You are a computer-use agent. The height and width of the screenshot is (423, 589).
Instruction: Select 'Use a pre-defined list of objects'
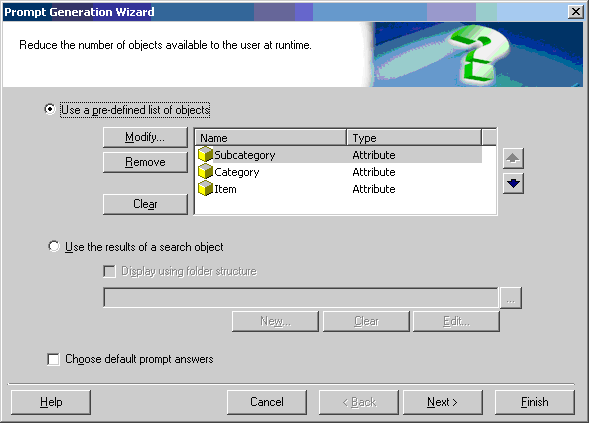[x=50, y=109]
